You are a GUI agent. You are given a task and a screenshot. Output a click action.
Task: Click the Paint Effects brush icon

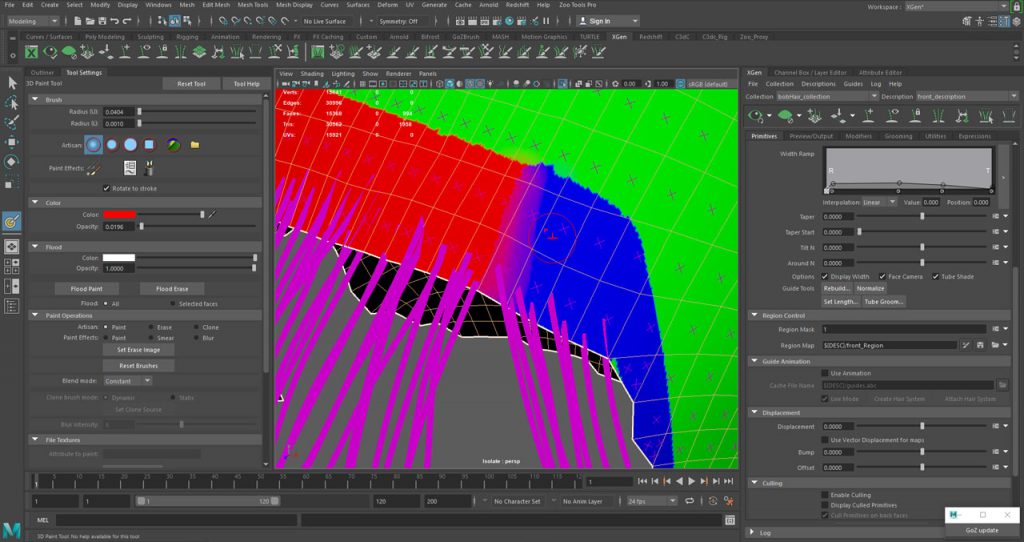point(93,169)
